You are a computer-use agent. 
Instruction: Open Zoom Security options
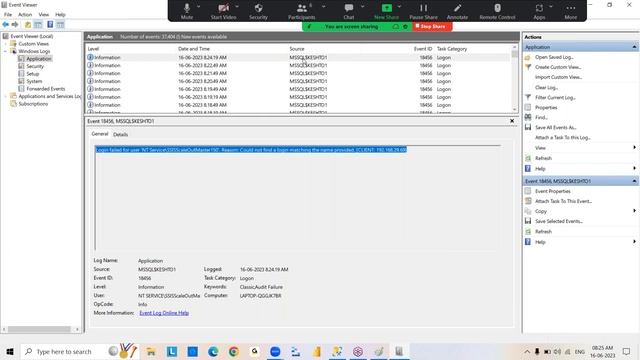258,11
